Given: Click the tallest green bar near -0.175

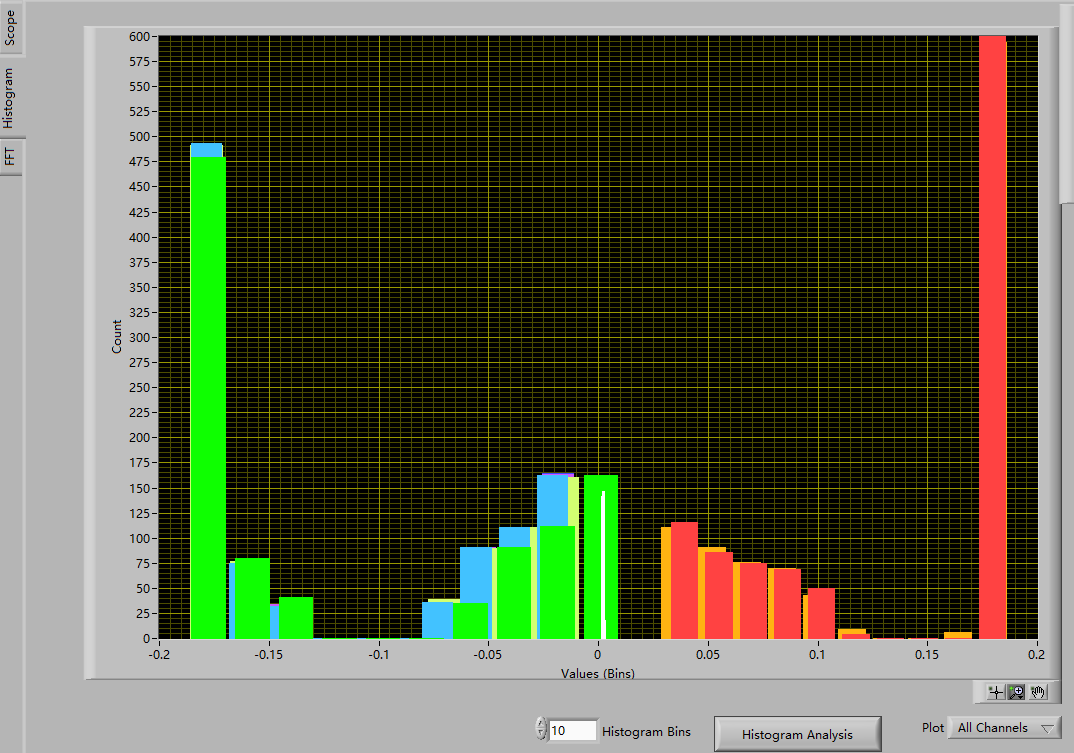Looking at the screenshot, I should click(208, 397).
